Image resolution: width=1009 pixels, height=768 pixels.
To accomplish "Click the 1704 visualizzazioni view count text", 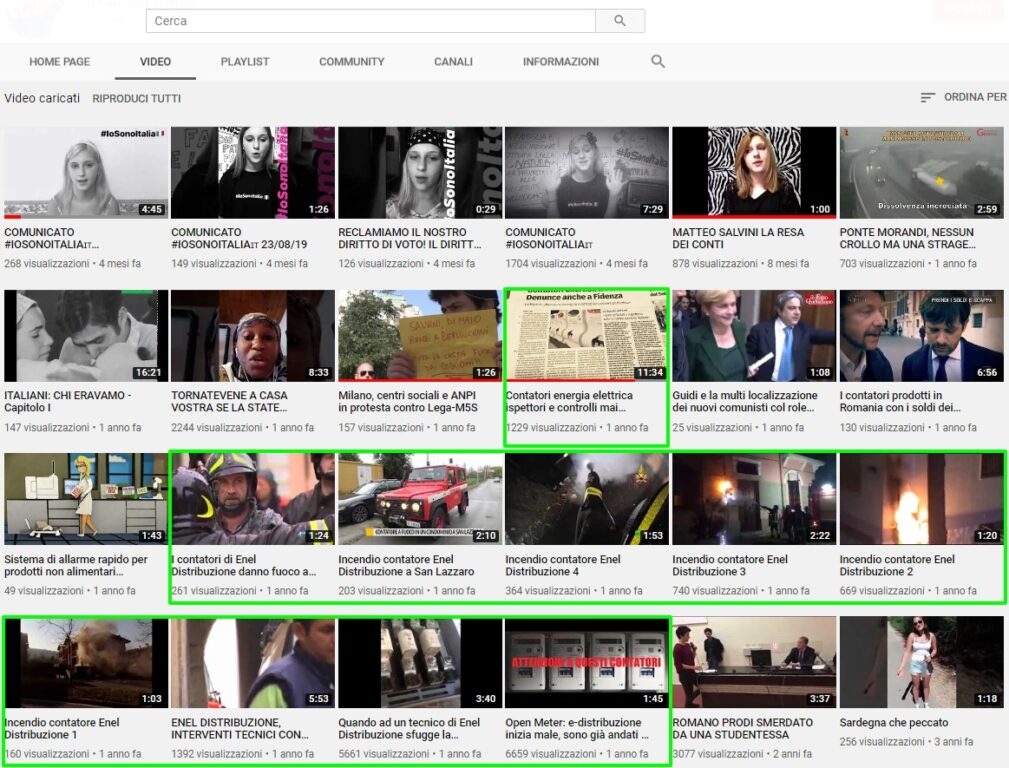I will coord(550,263).
